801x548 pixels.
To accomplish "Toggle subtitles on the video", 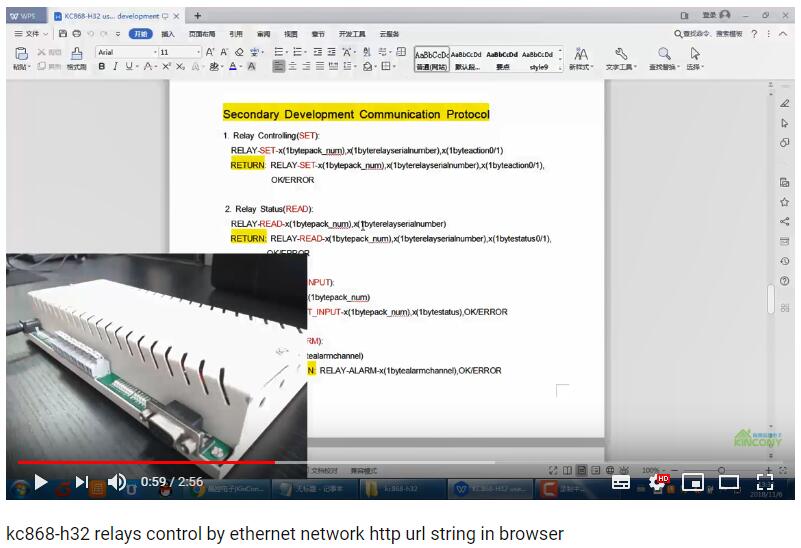I will pyautogui.click(x=621, y=482).
